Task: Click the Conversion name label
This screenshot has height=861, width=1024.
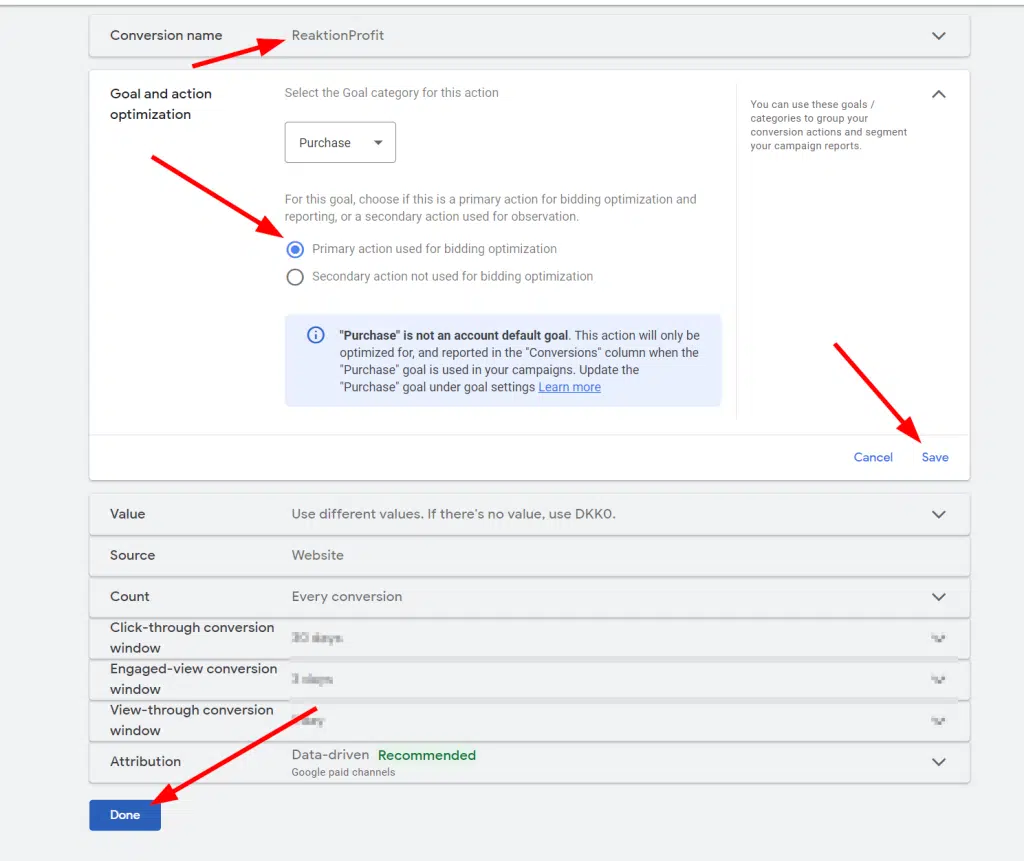Action: click(x=166, y=35)
